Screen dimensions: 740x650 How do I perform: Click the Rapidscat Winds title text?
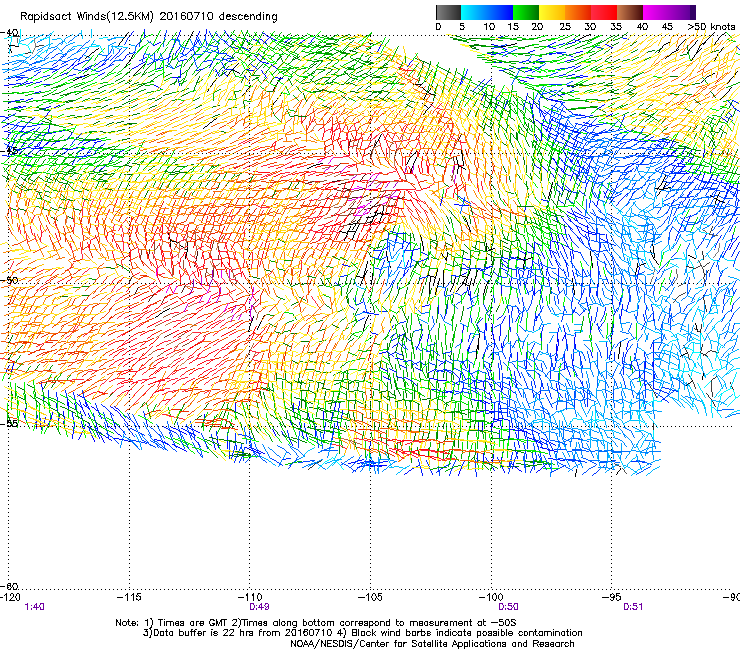(149, 16)
